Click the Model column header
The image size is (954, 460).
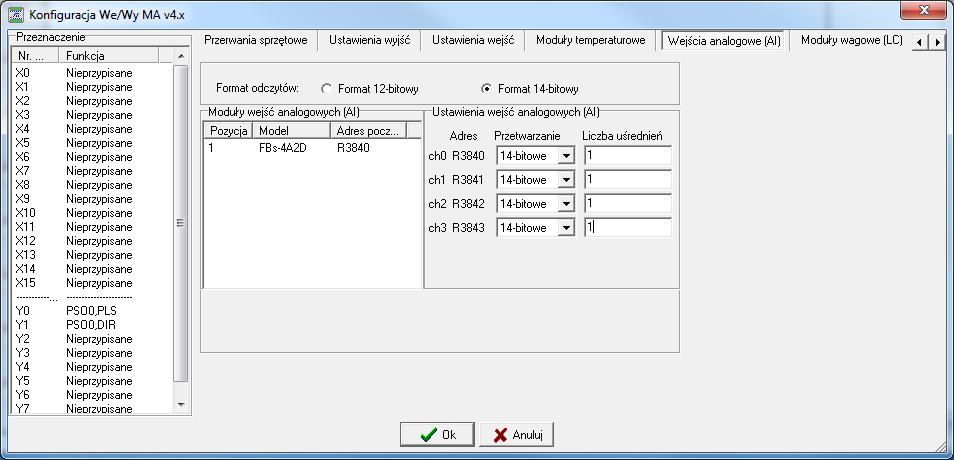(291, 131)
